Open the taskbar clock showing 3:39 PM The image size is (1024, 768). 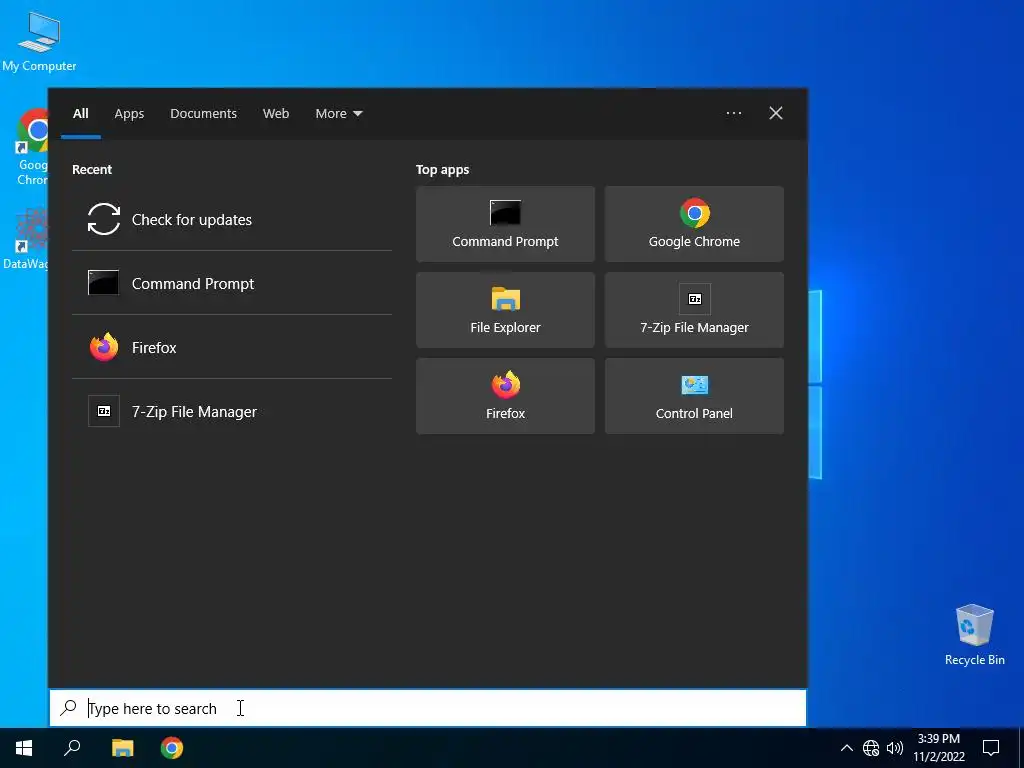pos(939,748)
